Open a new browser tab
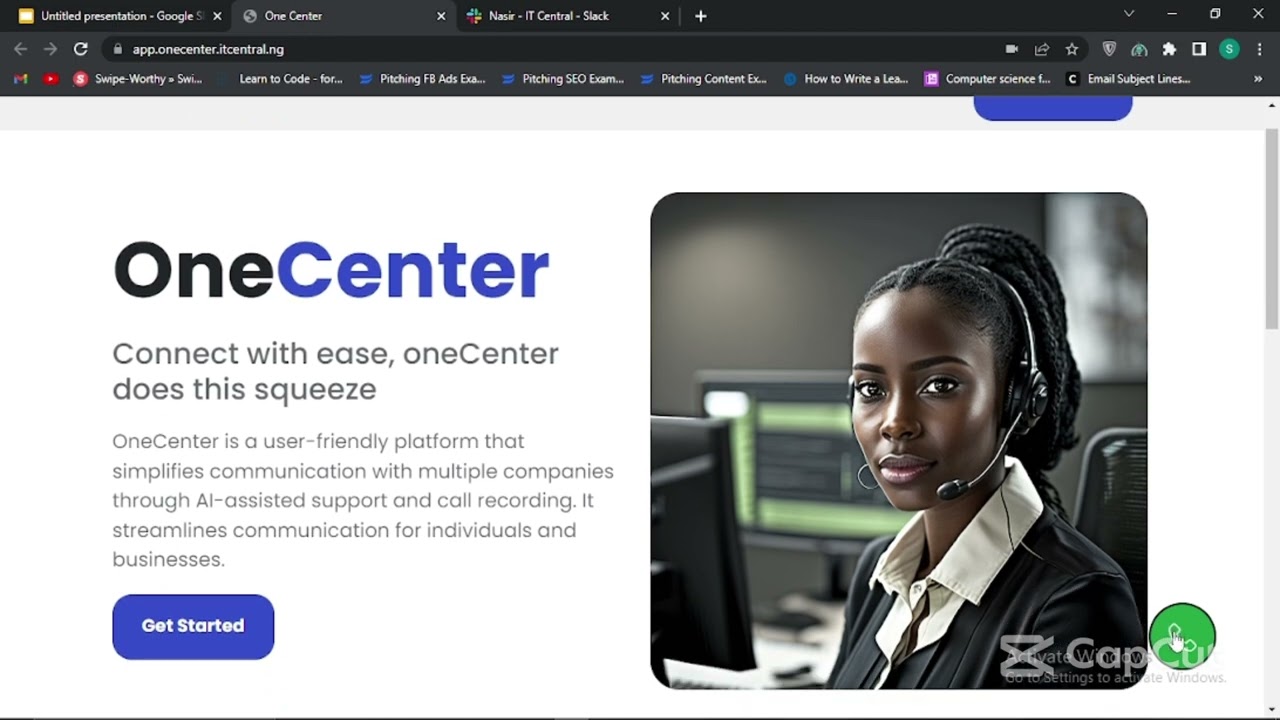Viewport: 1280px width, 720px height. [x=700, y=16]
